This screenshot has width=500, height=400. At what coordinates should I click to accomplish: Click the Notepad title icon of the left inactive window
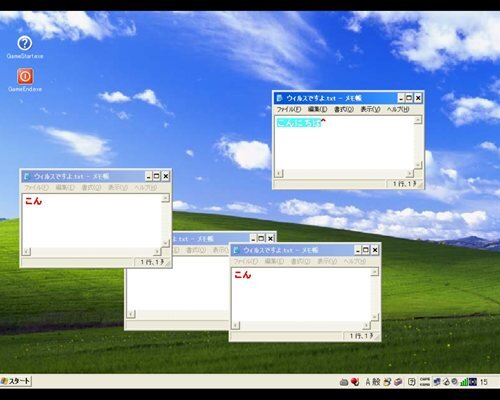tap(27, 176)
